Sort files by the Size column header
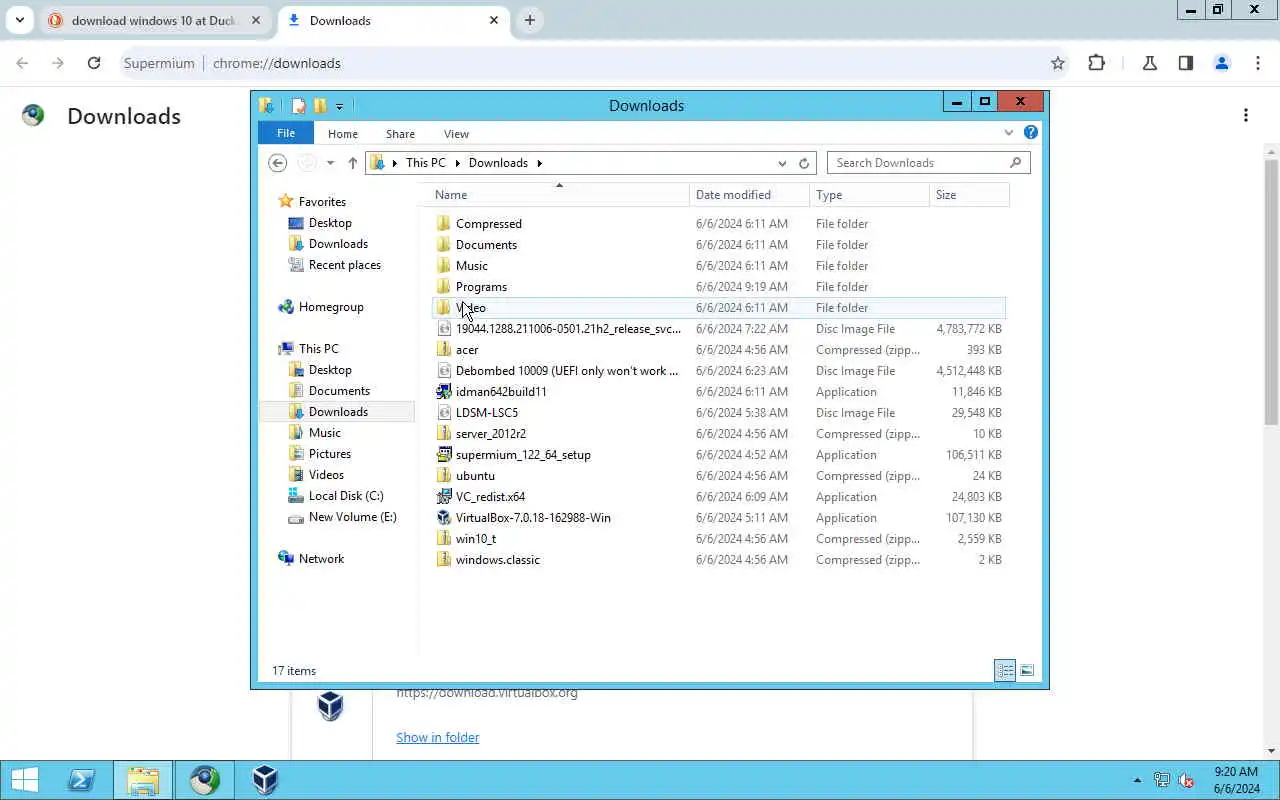Viewport: 1280px width, 800px height. click(969, 195)
